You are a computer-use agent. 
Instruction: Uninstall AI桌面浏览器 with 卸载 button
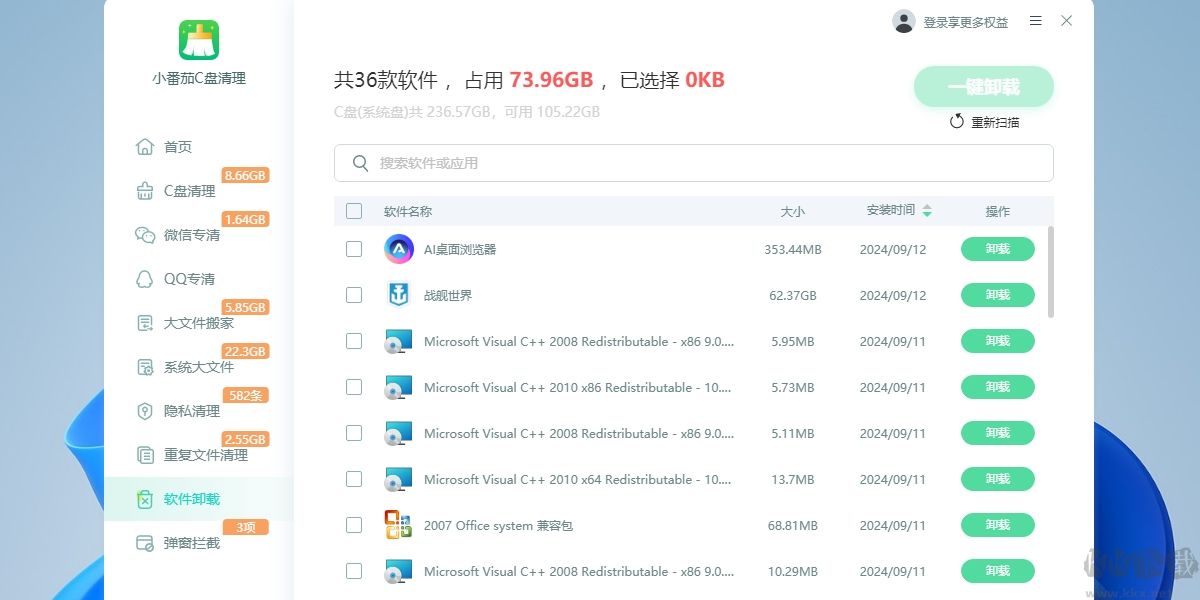tap(998, 249)
